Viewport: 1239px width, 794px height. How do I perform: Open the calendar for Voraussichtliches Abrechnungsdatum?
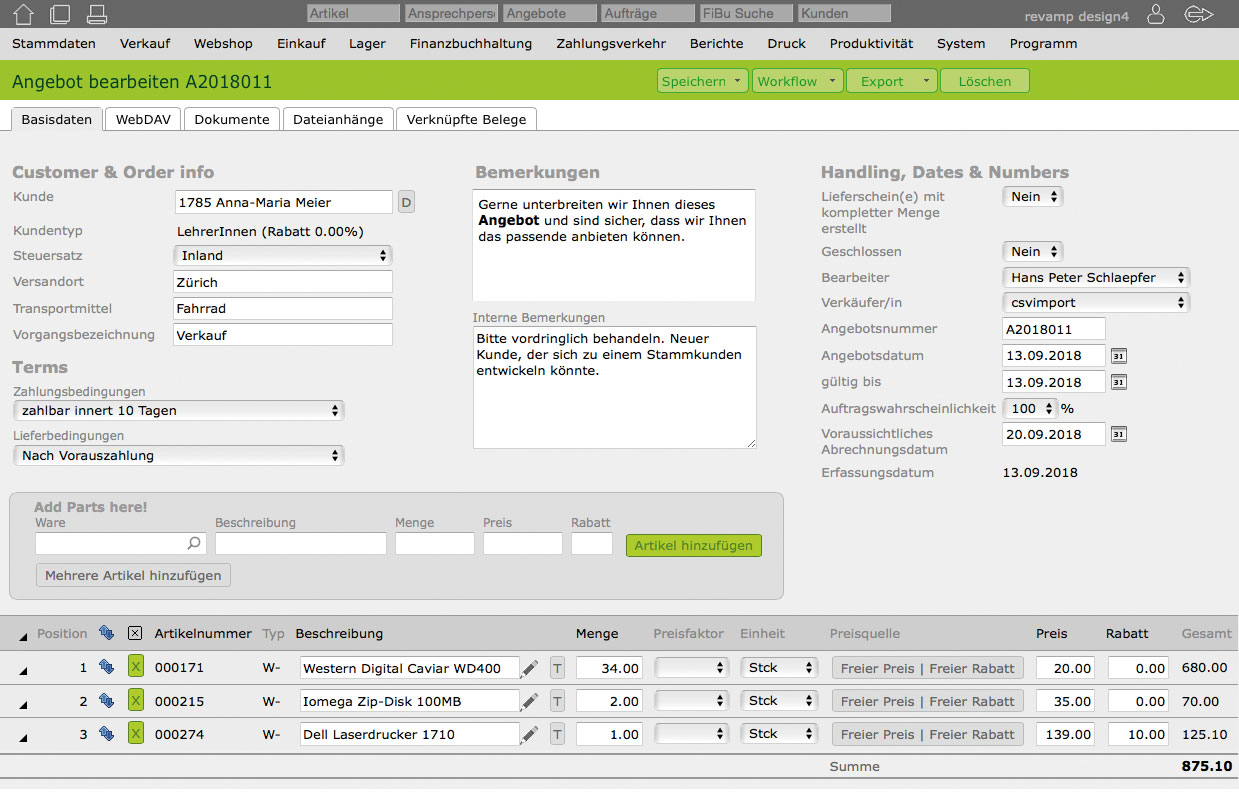[x=1119, y=434]
